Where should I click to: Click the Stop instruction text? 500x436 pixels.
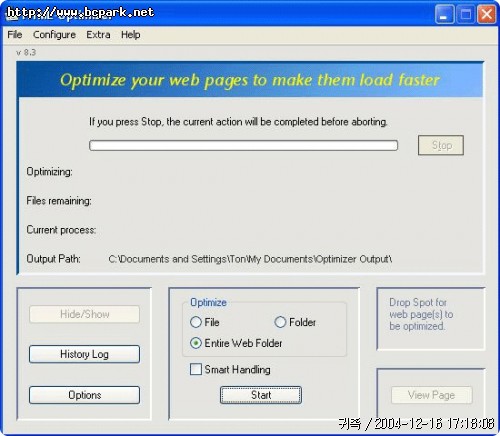pos(238,122)
